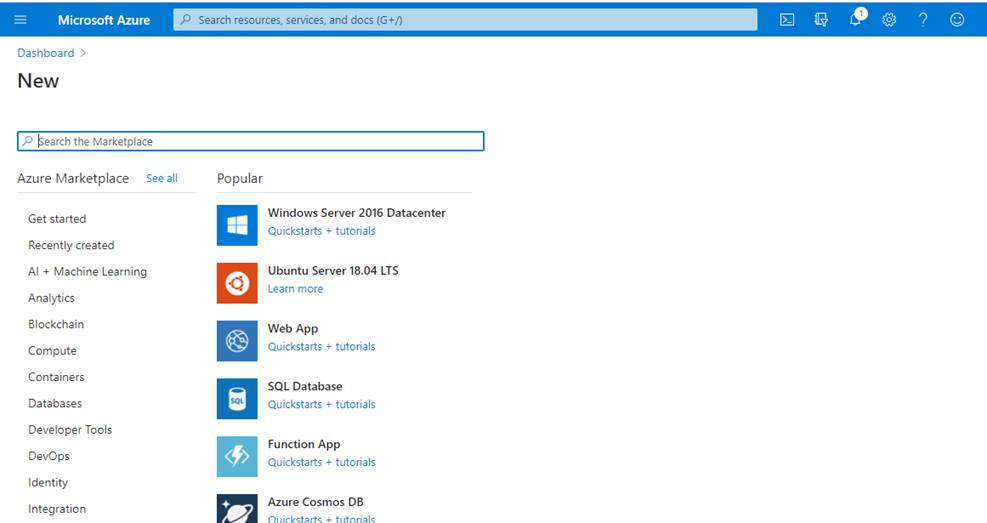Open portal settings gear

tap(889, 20)
